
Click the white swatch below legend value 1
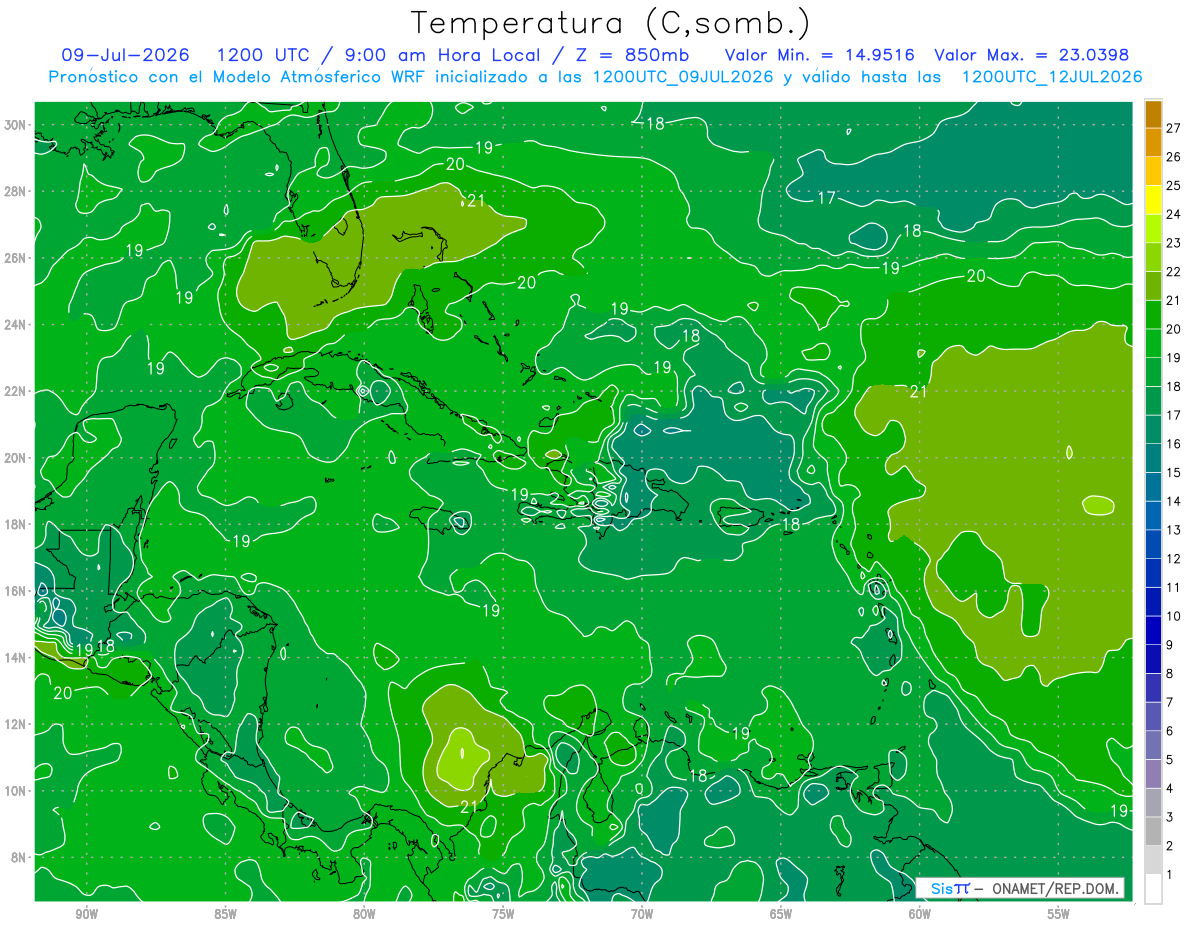[x=1153, y=889]
